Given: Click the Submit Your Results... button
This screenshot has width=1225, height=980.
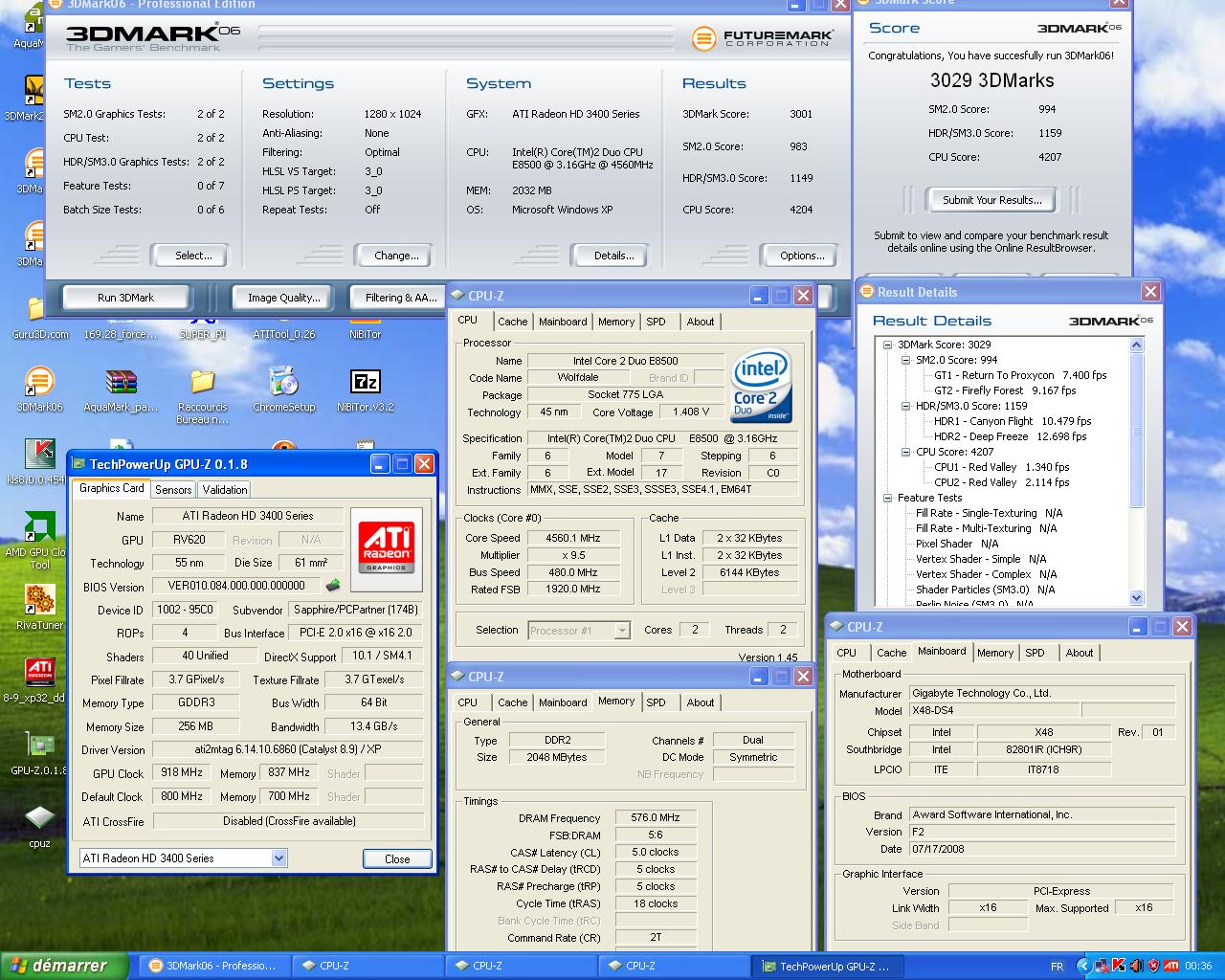Looking at the screenshot, I should (x=991, y=200).
